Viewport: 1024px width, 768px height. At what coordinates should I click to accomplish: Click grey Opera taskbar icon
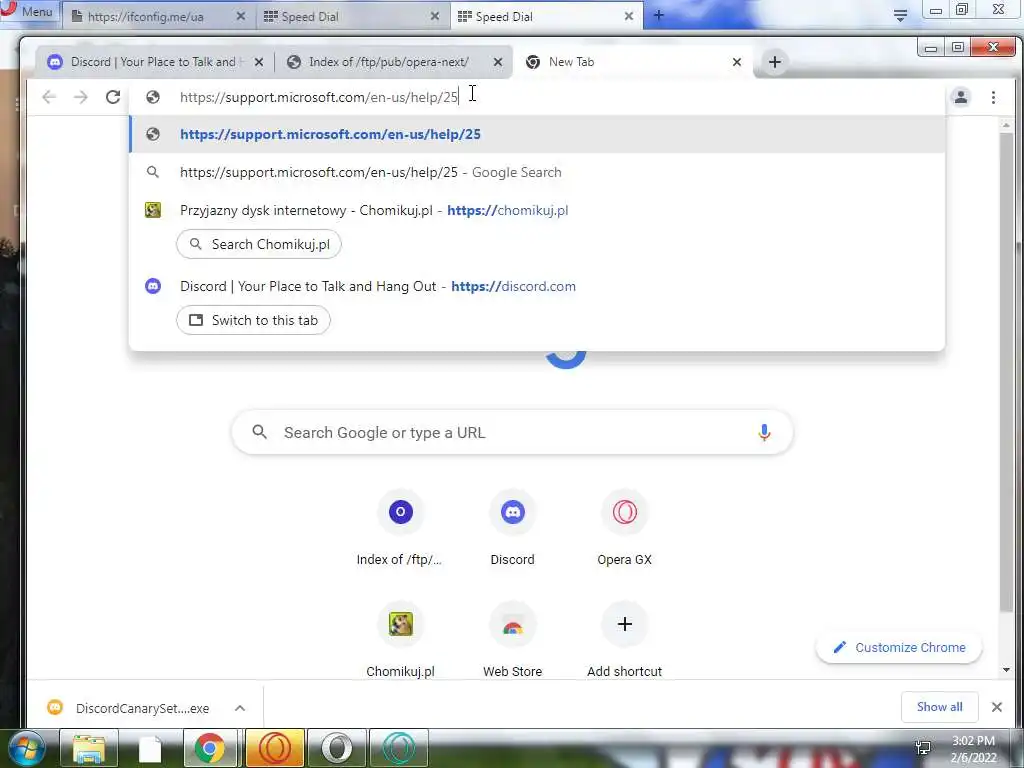pyautogui.click(x=336, y=748)
